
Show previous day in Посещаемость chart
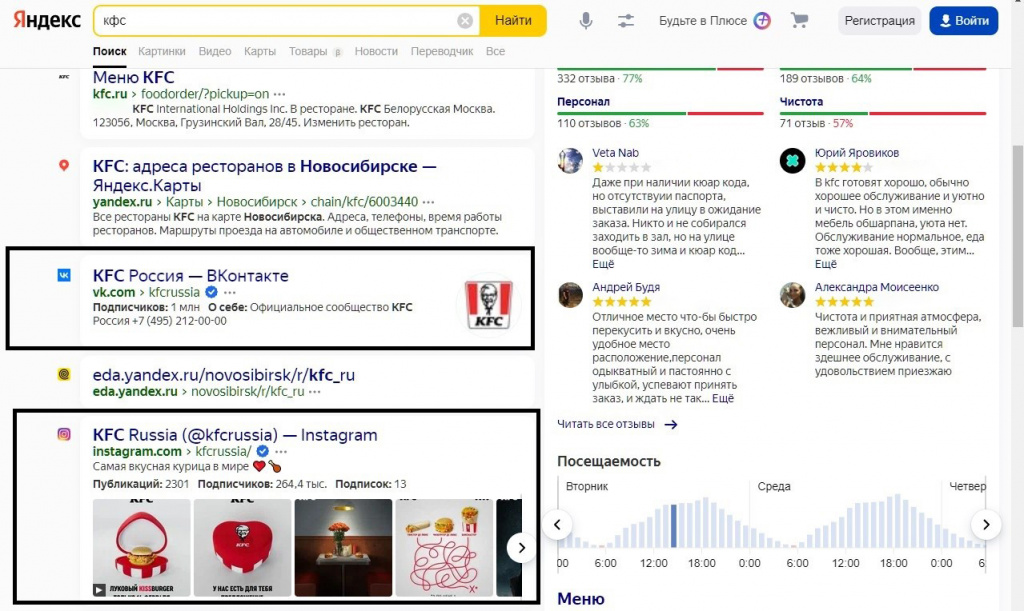(x=557, y=524)
